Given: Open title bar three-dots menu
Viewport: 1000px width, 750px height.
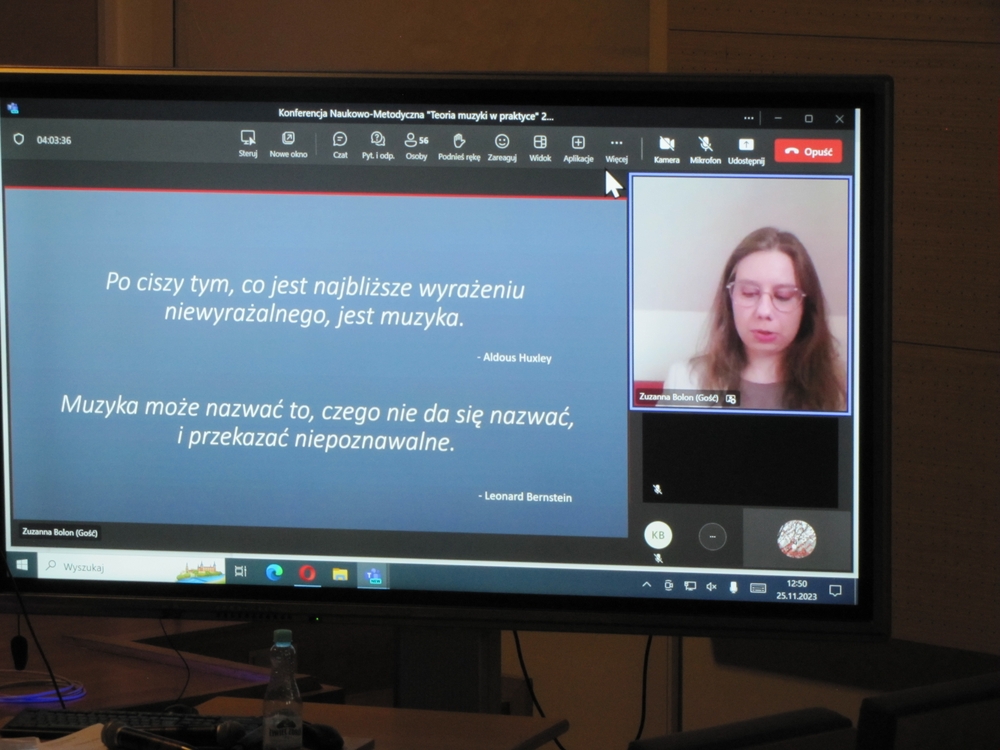Looking at the screenshot, I should 748,118.
